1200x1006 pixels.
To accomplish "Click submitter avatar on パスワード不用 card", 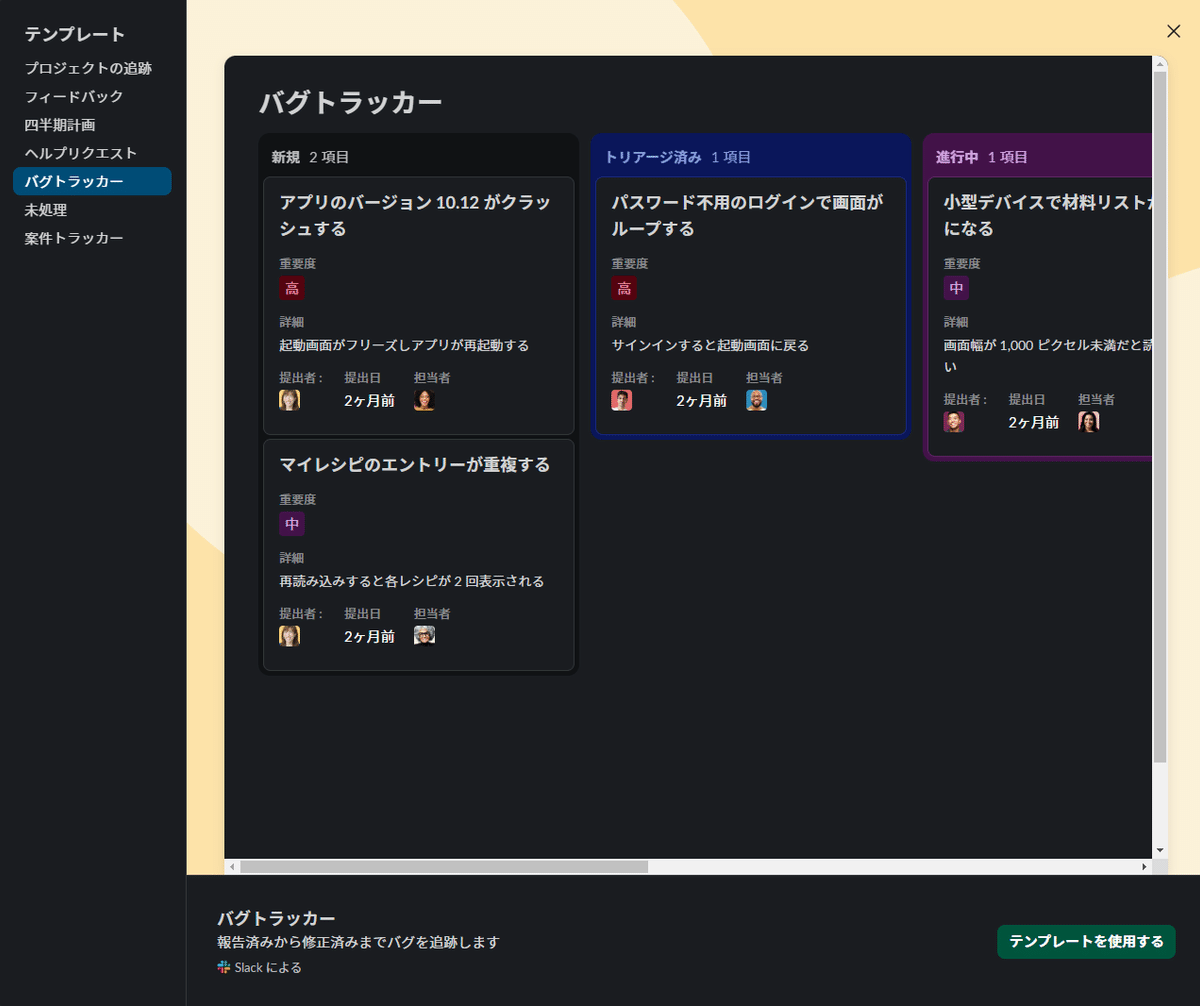I will coord(622,400).
